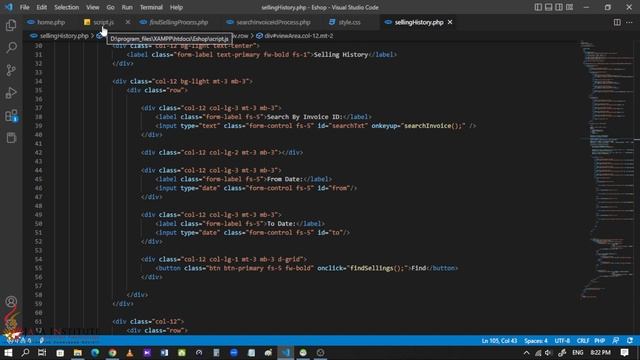The image size is (640, 360).
Task: Open the Selection menu
Action: point(67,7)
